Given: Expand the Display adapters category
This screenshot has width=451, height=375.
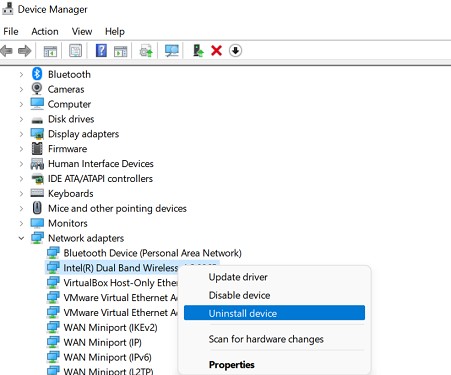Looking at the screenshot, I should (21, 134).
